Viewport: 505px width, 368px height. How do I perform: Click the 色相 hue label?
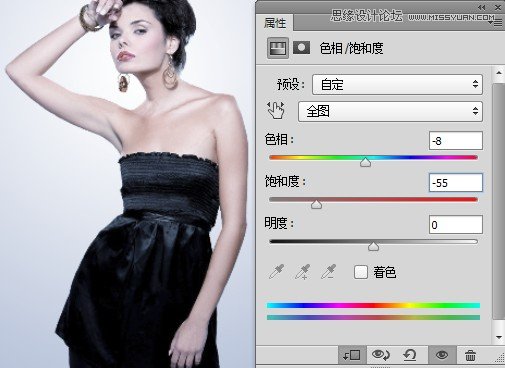point(279,139)
